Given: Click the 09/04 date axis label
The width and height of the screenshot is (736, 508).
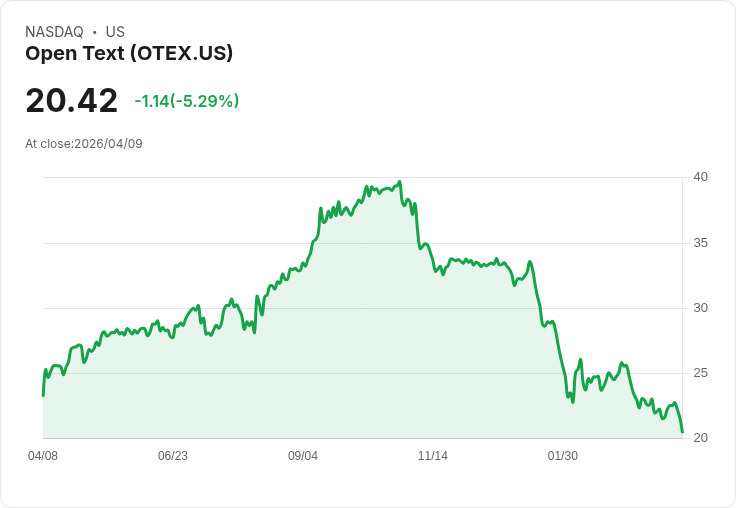Looking at the screenshot, I should [x=303, y=456].
